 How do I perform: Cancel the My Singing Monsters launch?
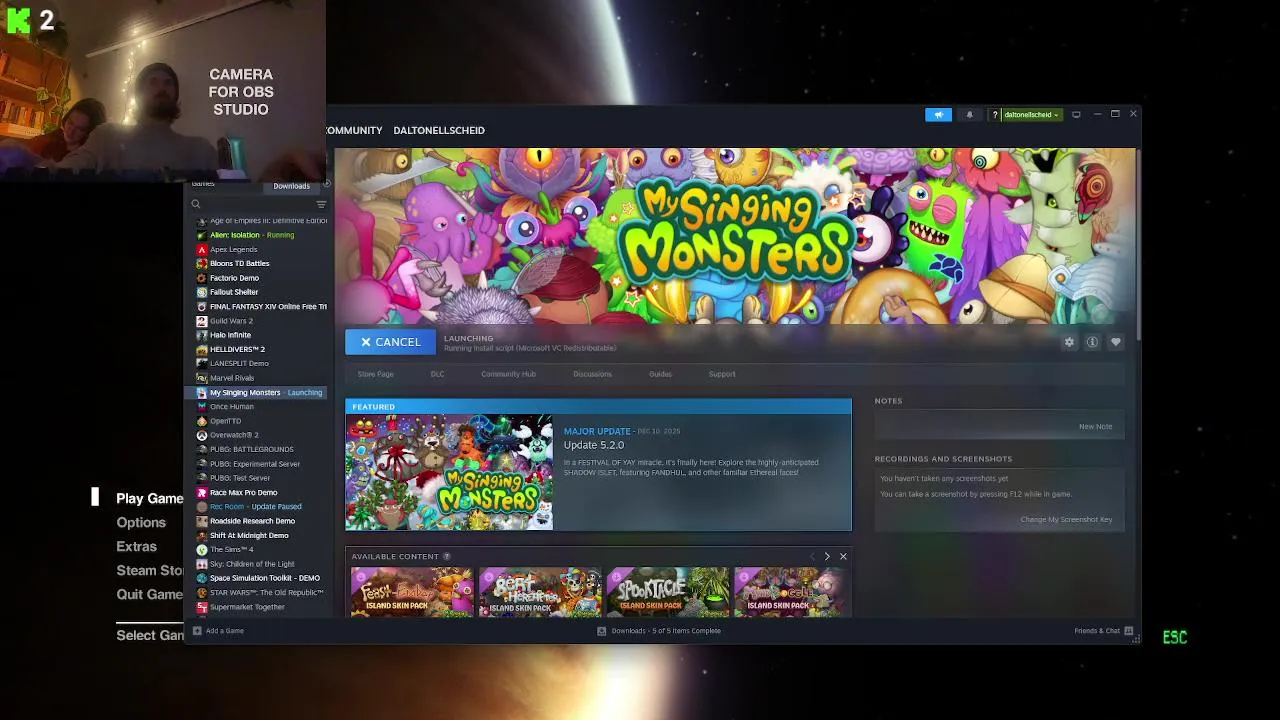click(390, 342)
